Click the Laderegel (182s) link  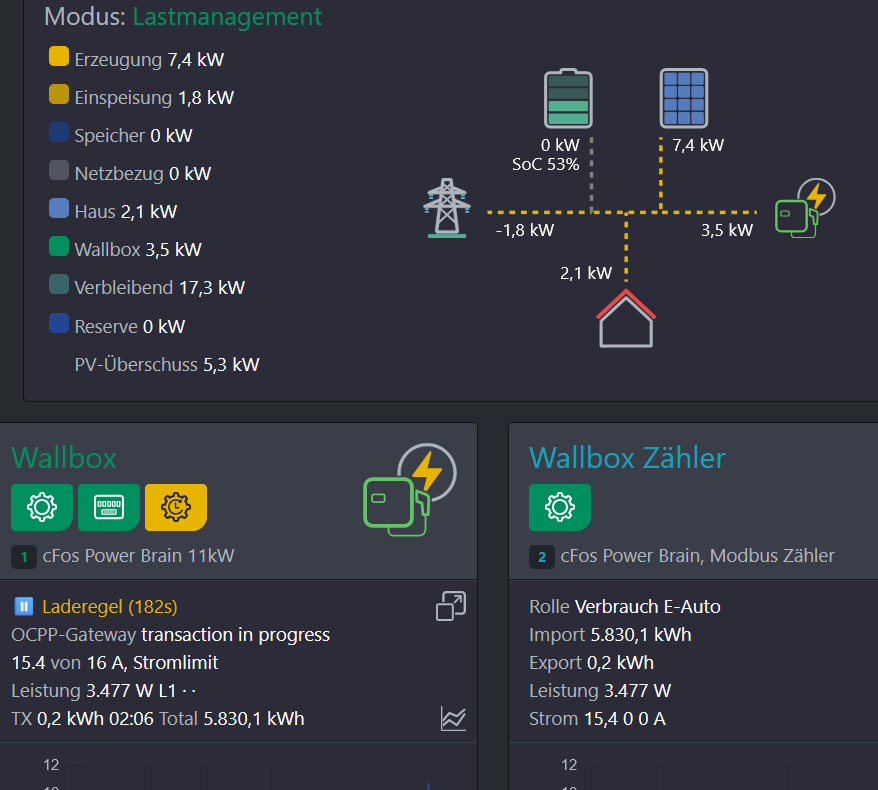tap(110, 606)
